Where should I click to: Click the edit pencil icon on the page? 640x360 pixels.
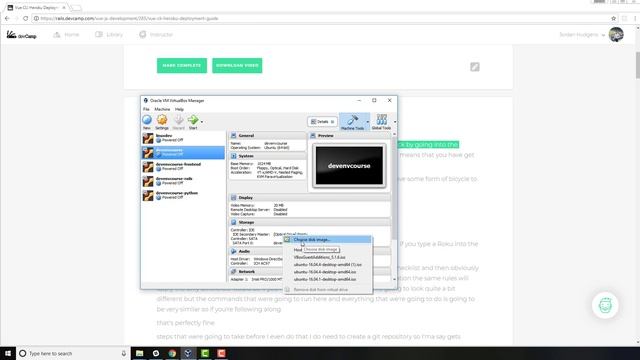click(475, 67)
